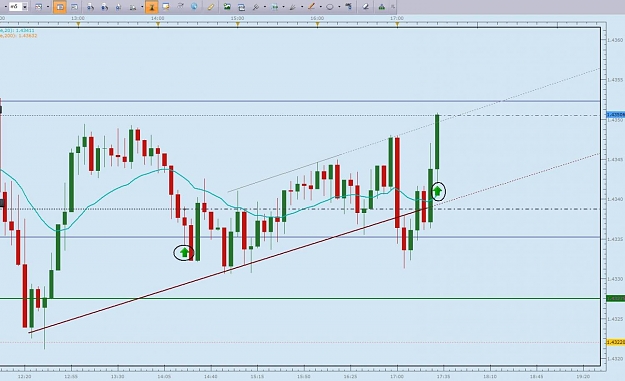
Task: Click the blue current price label 1.43506
Action: (x=615, y=115)
